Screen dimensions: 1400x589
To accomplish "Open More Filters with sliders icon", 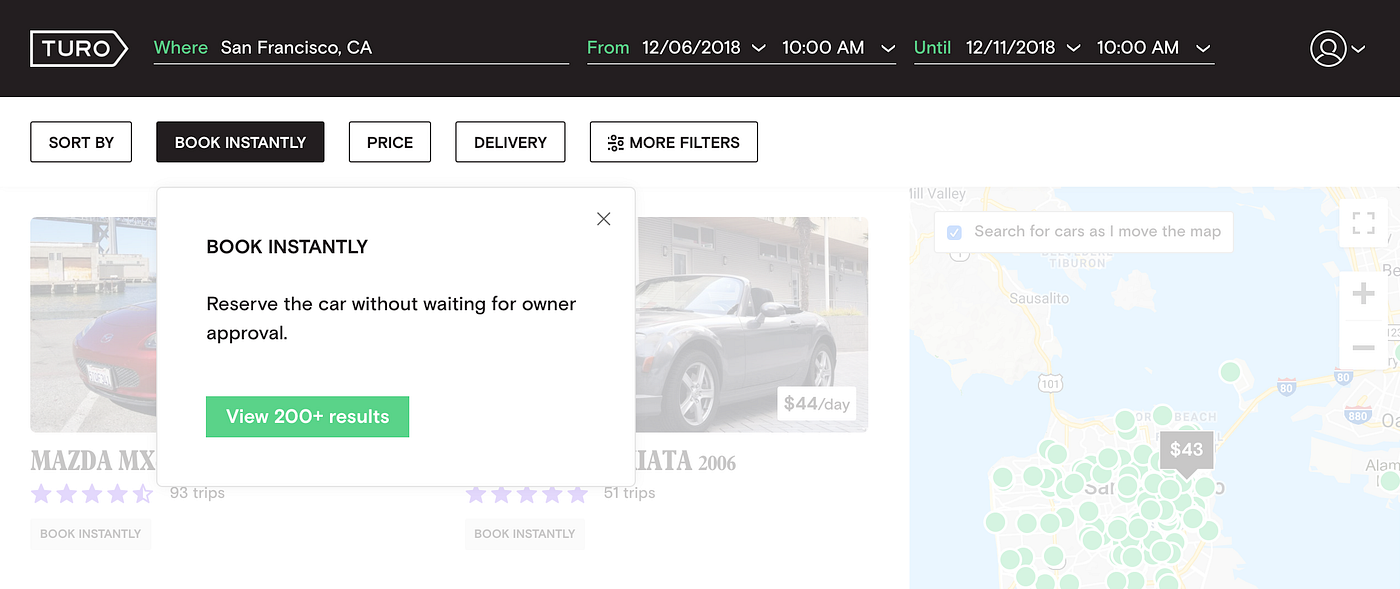I will tap(674, 142).
